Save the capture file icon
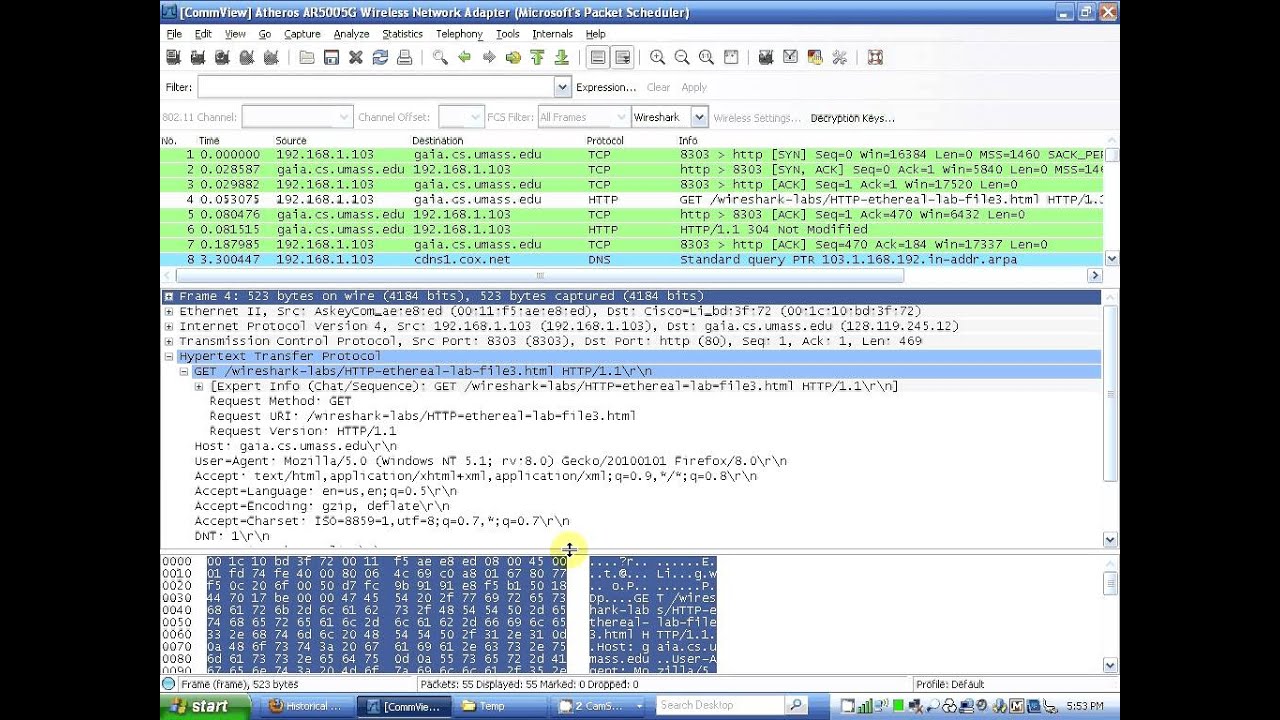 tap(331, 58)
